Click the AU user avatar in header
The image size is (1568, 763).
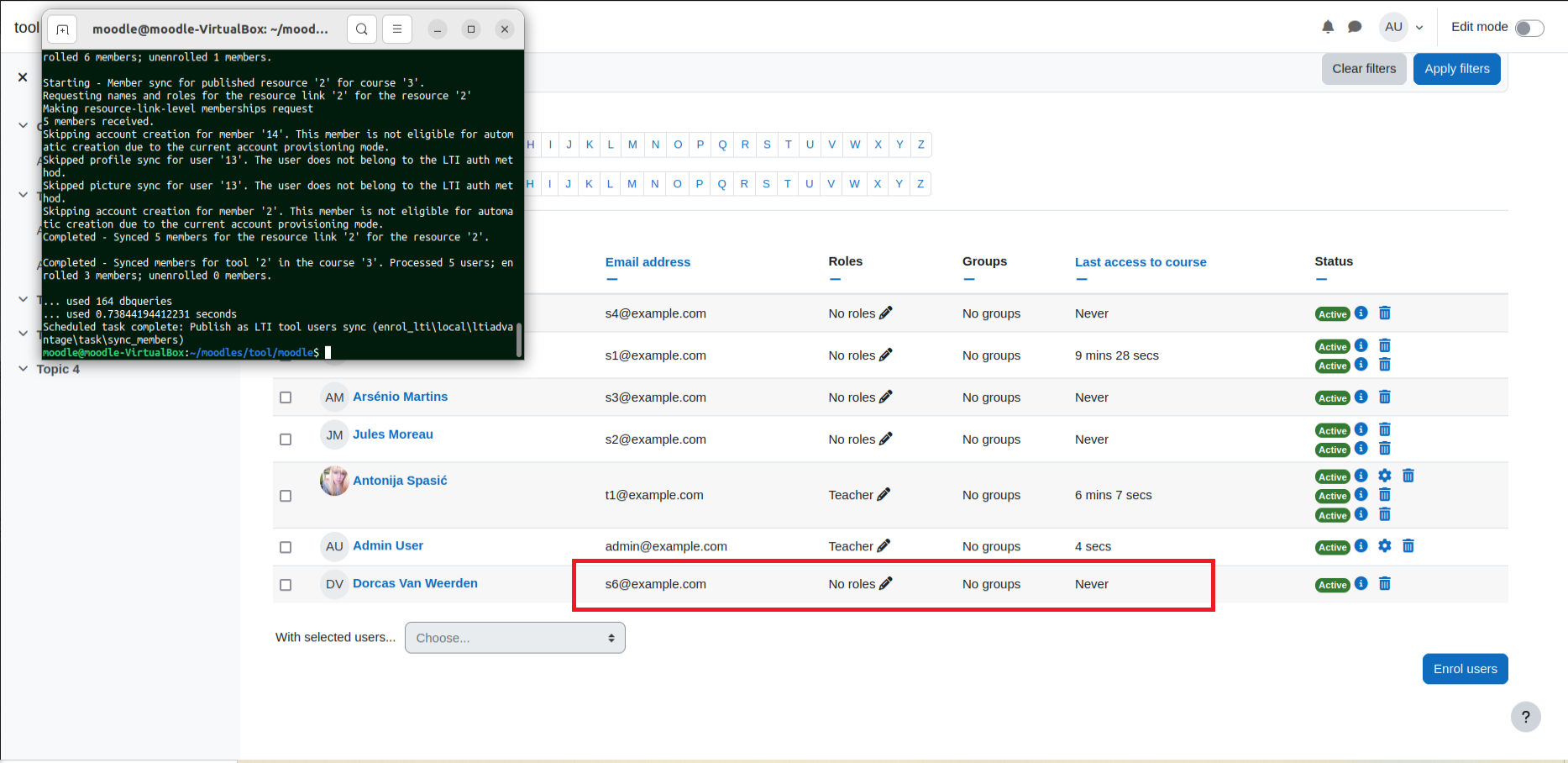click(1394, 27)
